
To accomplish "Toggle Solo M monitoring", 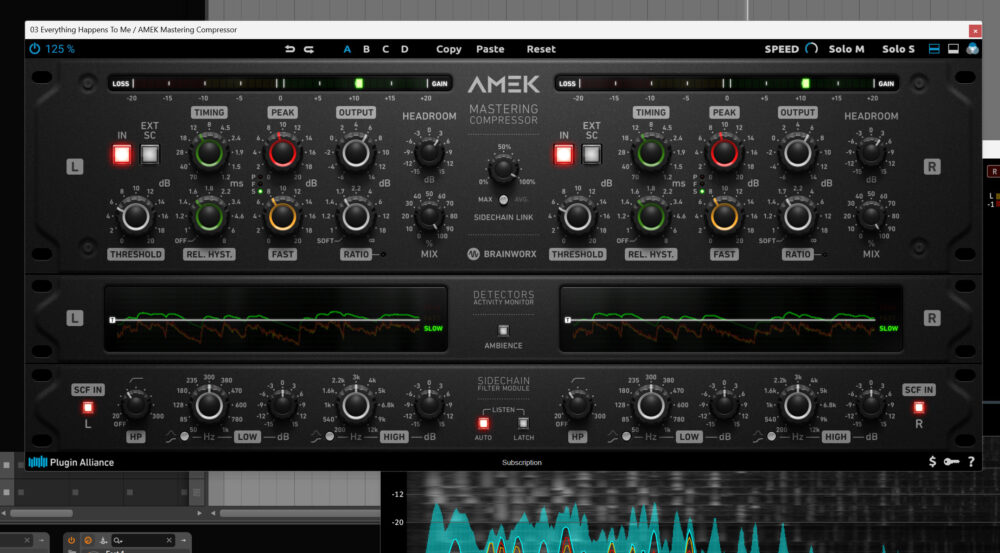I will pyautogui.click(x=846, y=49).
